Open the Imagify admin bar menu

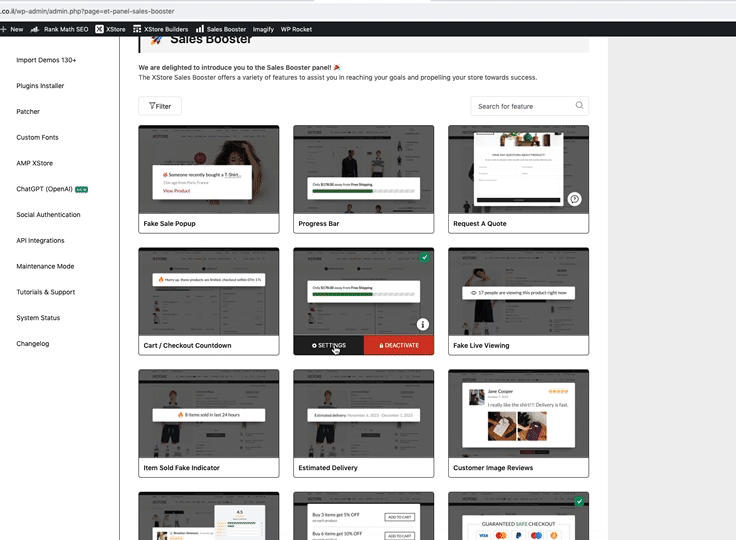click(x=263, y=29)
